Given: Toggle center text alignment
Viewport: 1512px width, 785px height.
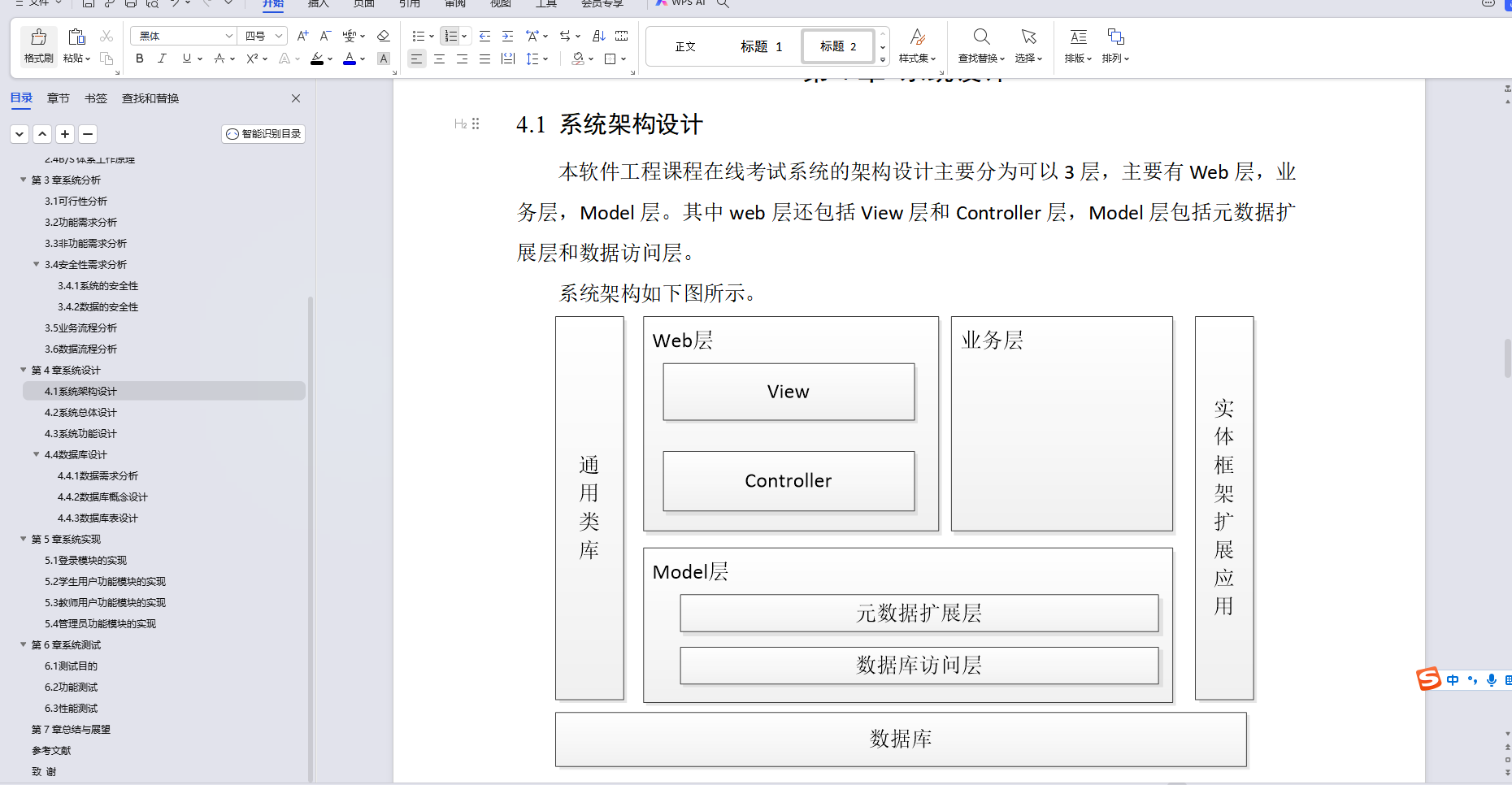Looking at the screenshot, I should [439, 59].
